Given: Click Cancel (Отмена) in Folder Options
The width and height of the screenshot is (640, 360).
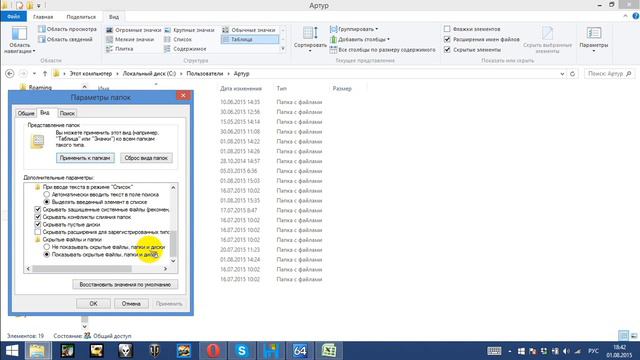Looking at the screenshot, I should pos(131,304).
